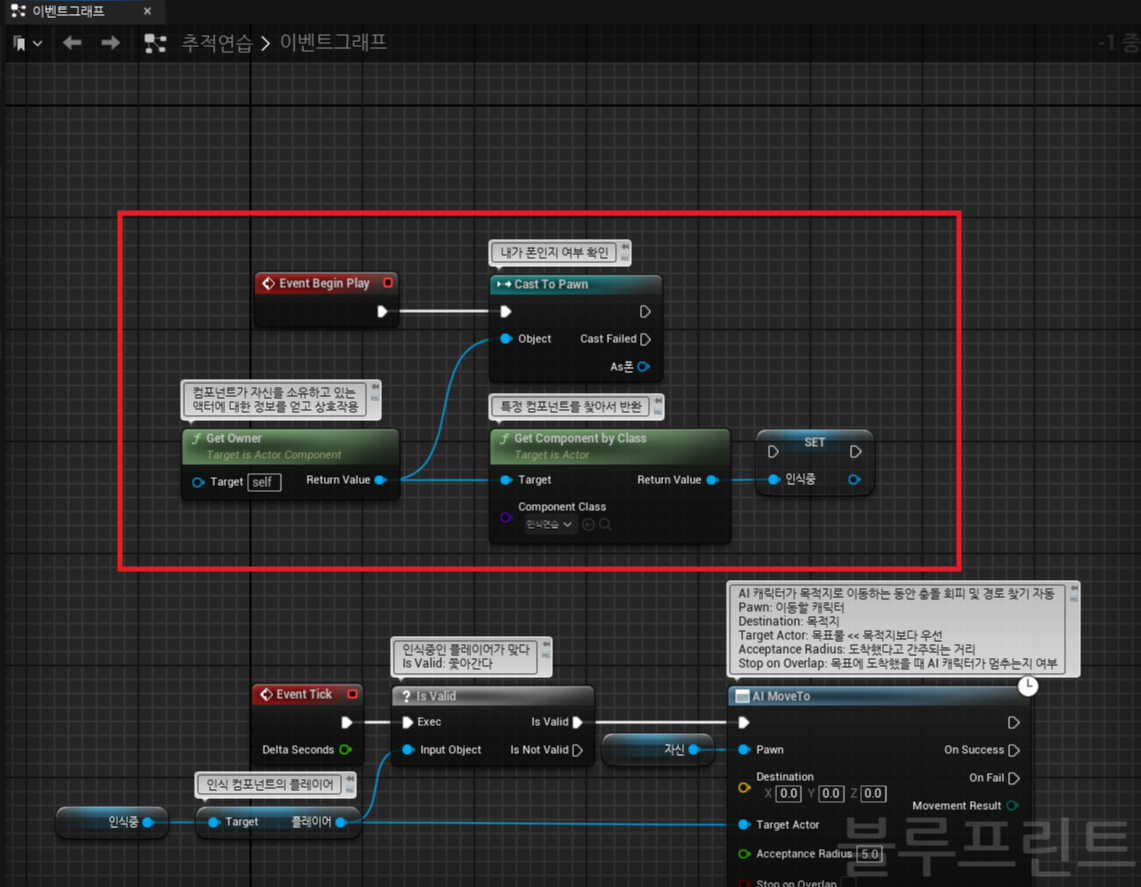Click the Pawn input pin on AI MoveTo
This screenshot has width=1141, height=887.
coord(744,749)
